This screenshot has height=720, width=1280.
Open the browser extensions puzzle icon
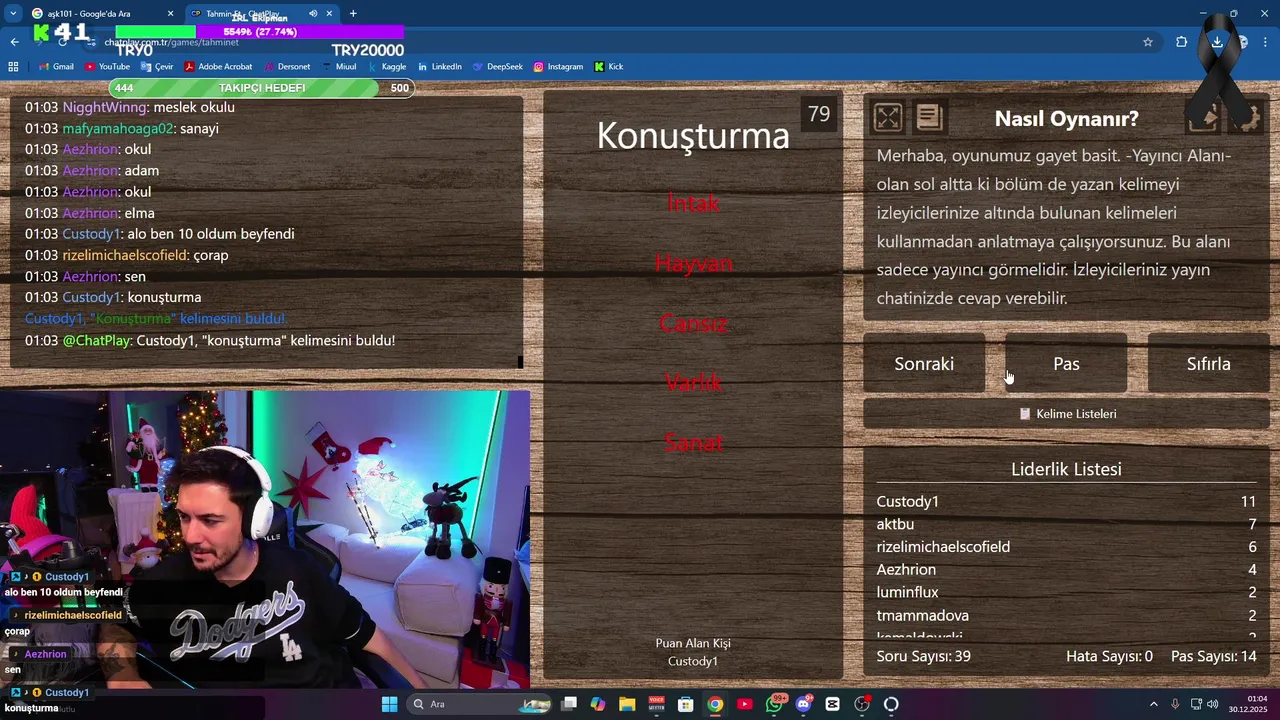[x=1182, y=42]
